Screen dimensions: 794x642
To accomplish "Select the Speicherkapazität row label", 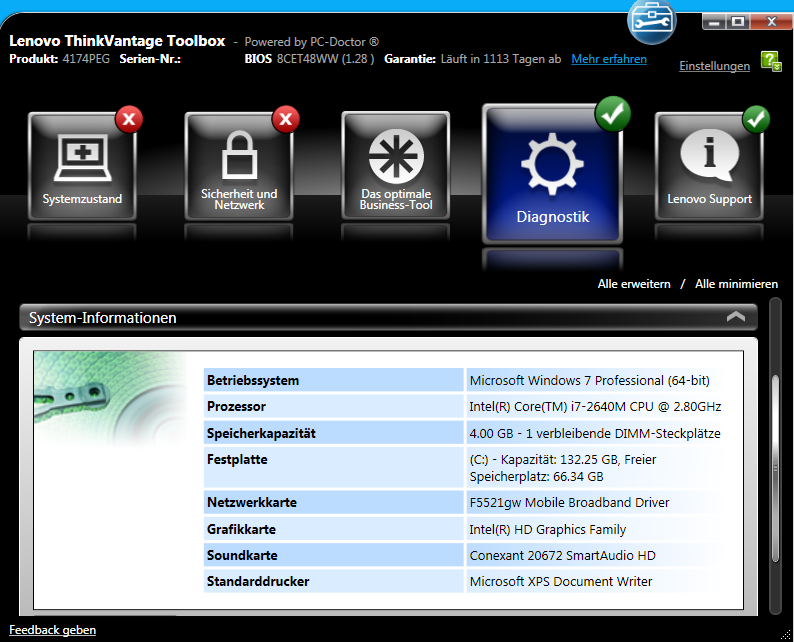I will [261, 433].
